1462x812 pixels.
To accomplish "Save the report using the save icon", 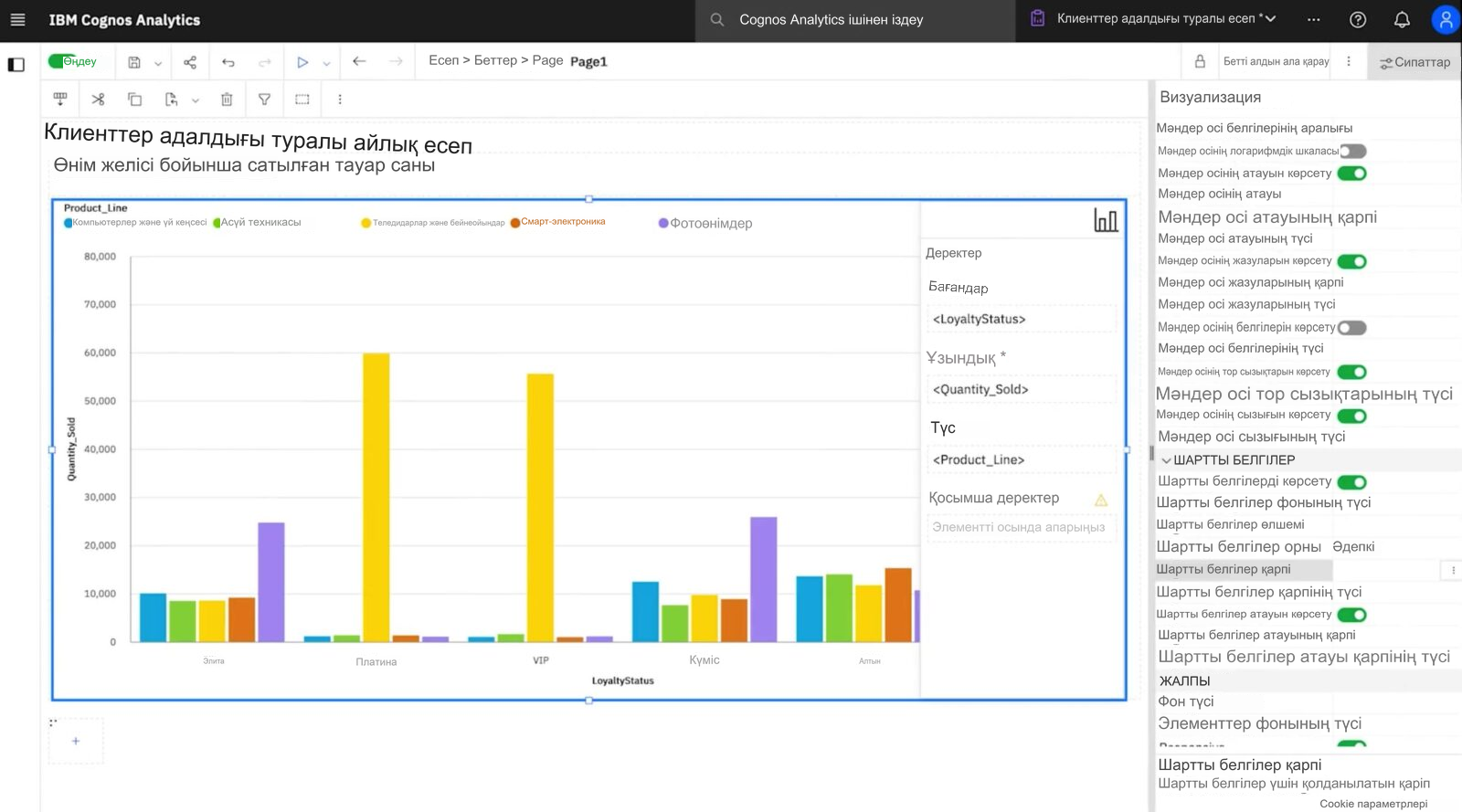I will pos(134,62).
